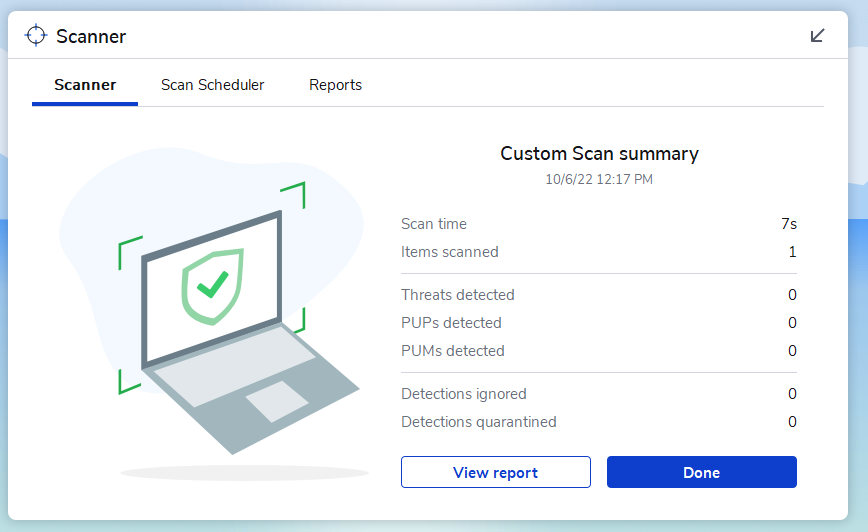
Task: Click the PUMs detected label
Action: [x=453, y=351]
